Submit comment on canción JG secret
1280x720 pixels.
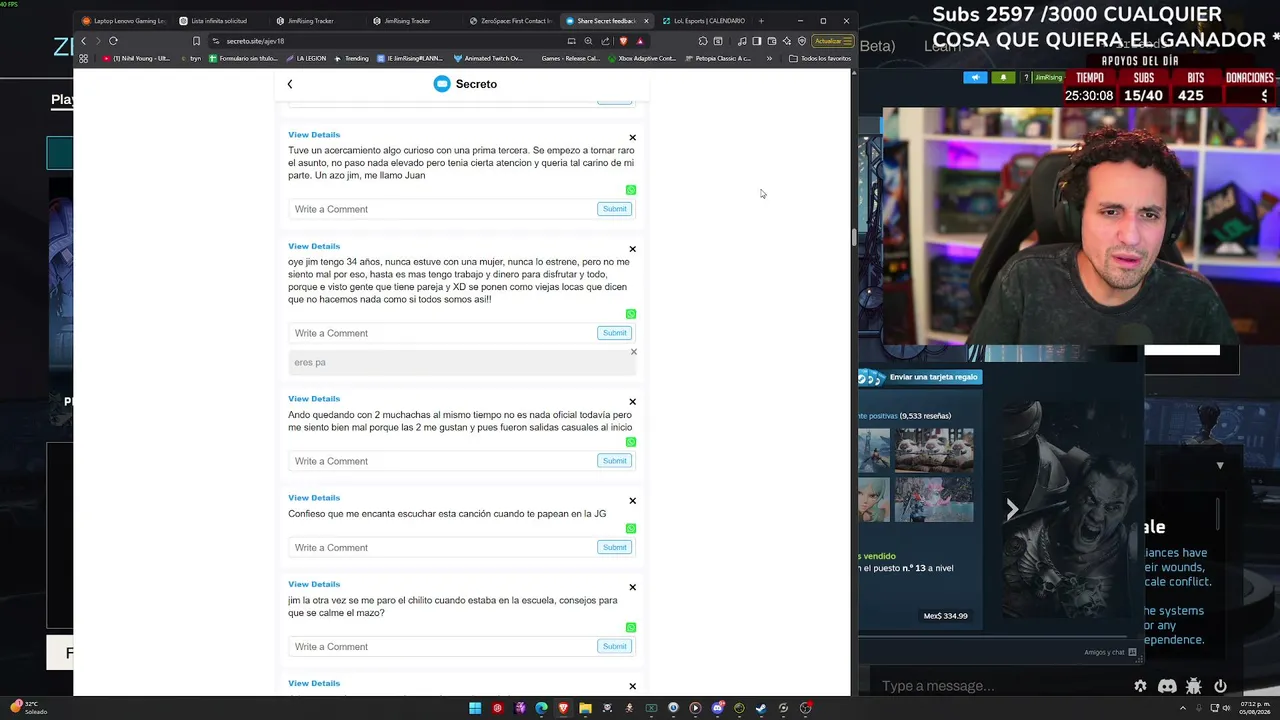(x=614, y=548)
